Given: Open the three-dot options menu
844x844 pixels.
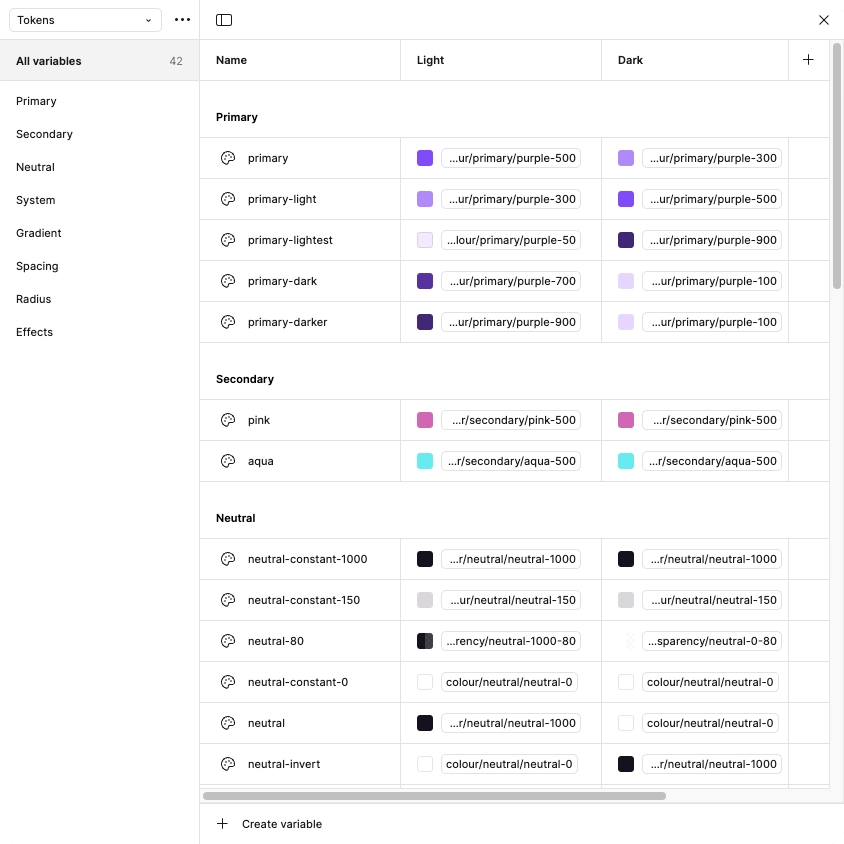Looking at the screenshot, I should point(182,20).
